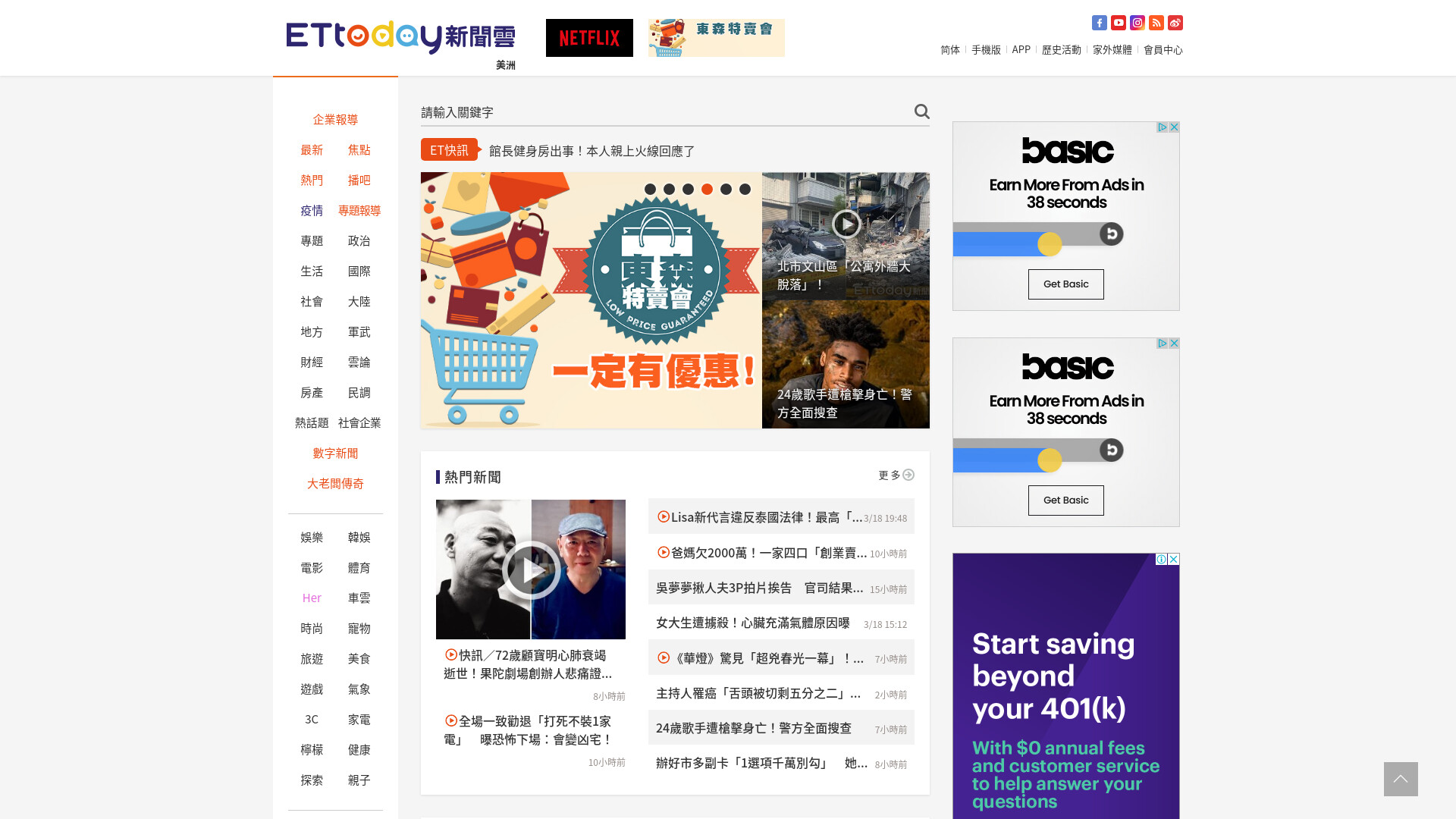Open the 東森特賣會 main carousel slide
The image size is (1456, 819).
(x=591, y=300)
